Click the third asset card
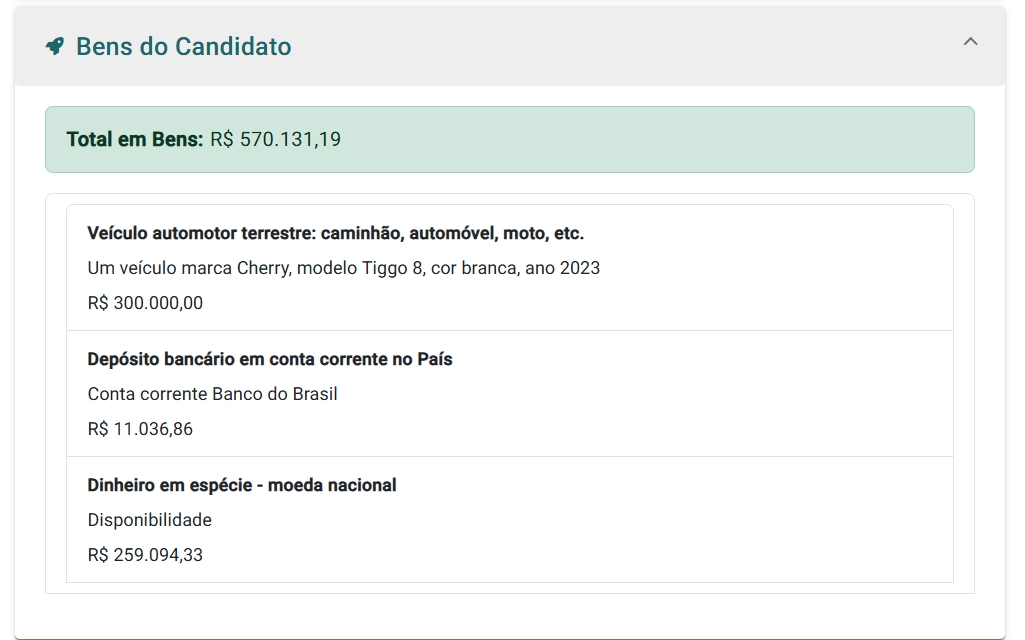The image size is (1025, 640). point(510,519)
